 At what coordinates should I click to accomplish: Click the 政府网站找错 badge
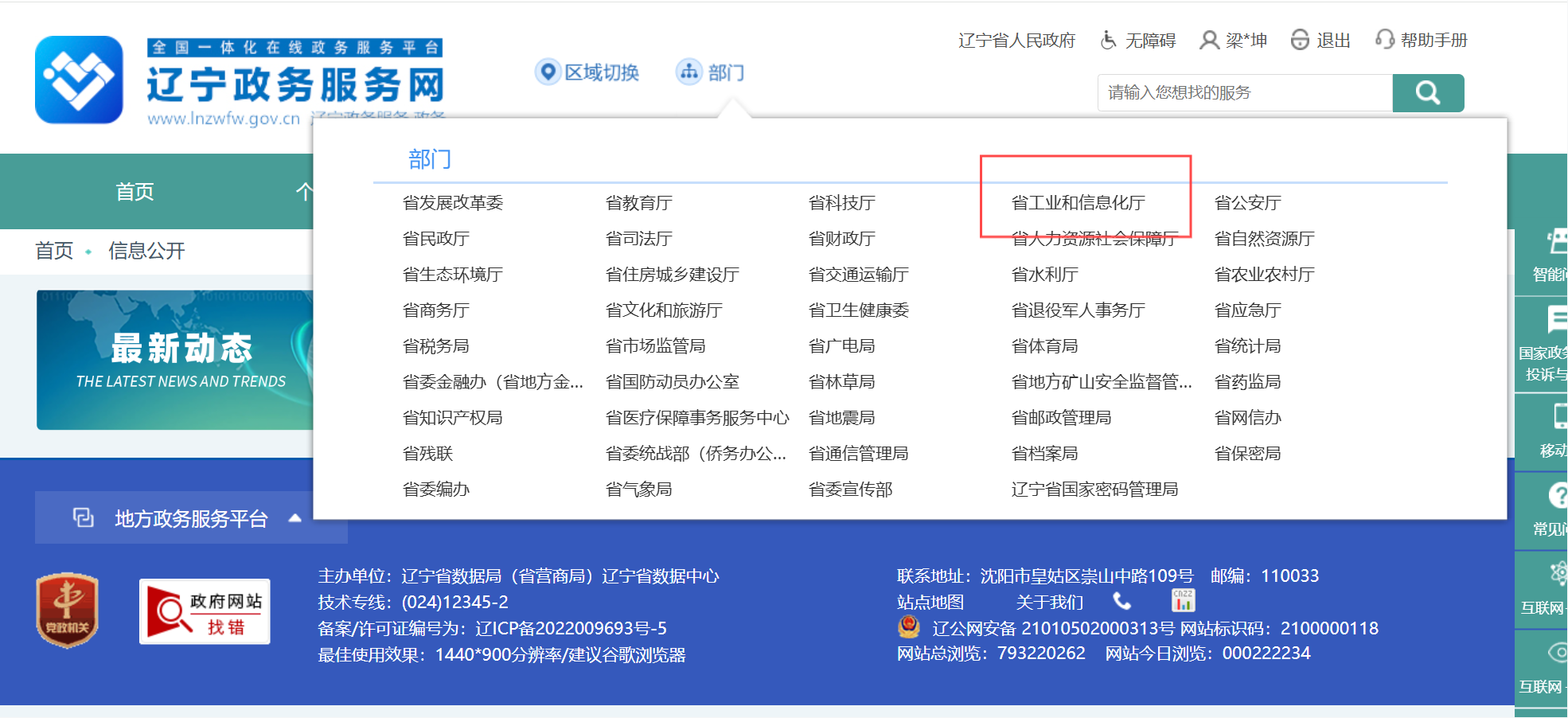(205, 611)
